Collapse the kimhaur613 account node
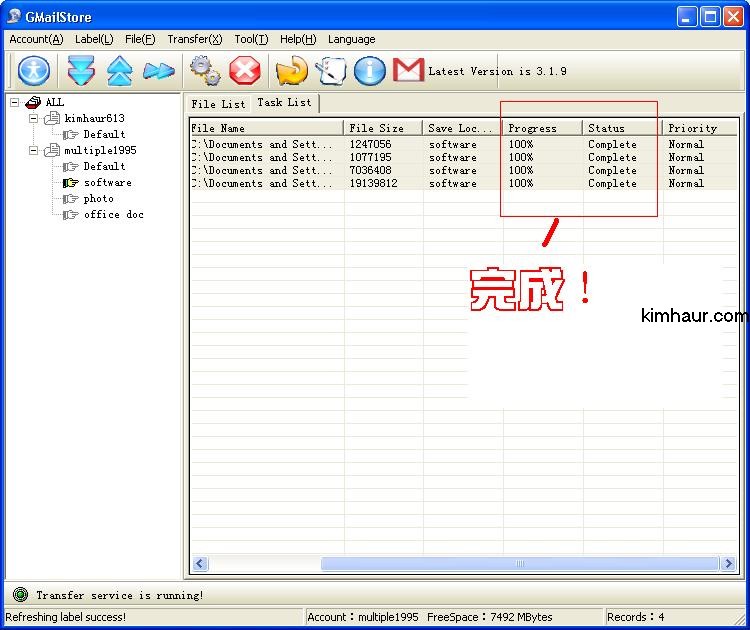The image size is (750, 630). click(33, 118)
